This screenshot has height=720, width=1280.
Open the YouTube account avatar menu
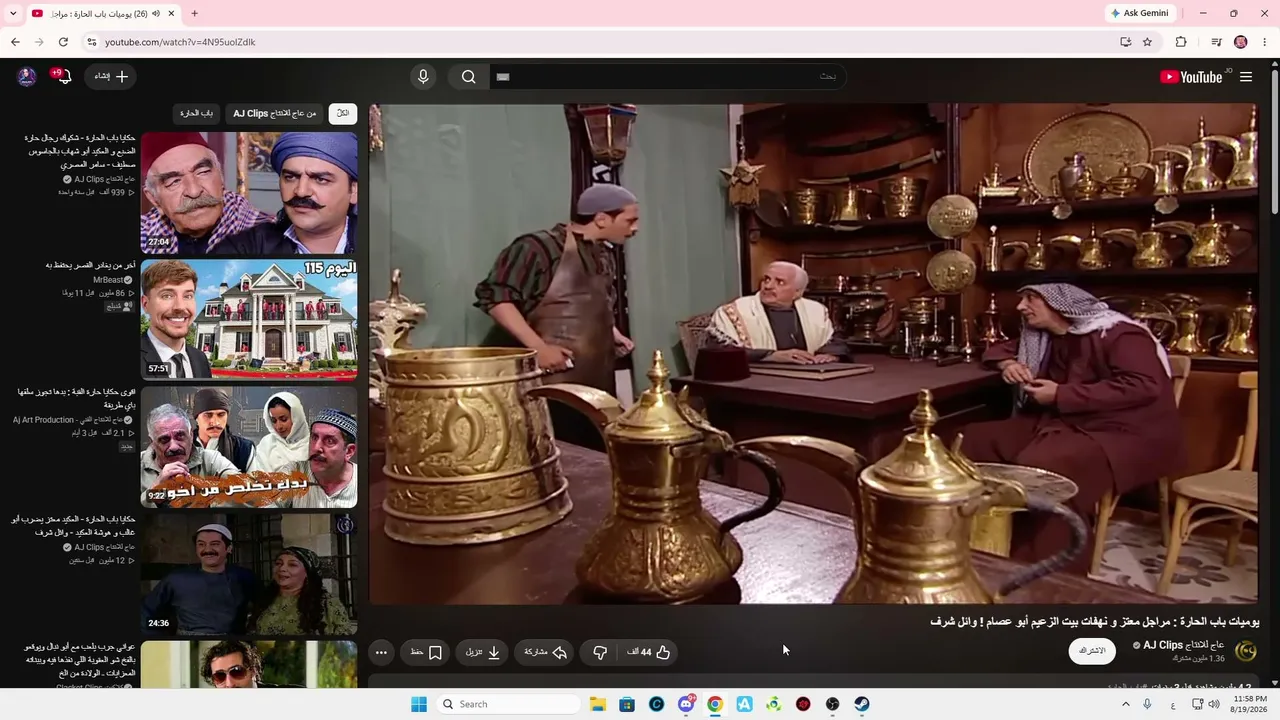tap(27, 77)
